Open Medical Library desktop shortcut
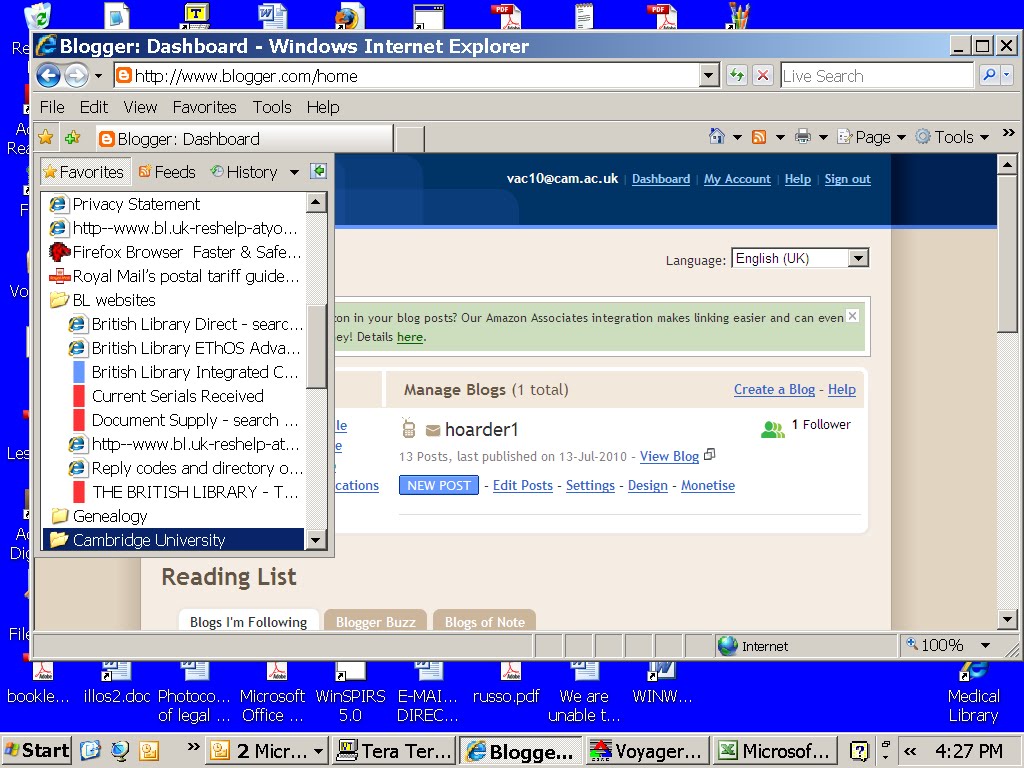This screenshot has width=1024, height=768. coord(973,694)
